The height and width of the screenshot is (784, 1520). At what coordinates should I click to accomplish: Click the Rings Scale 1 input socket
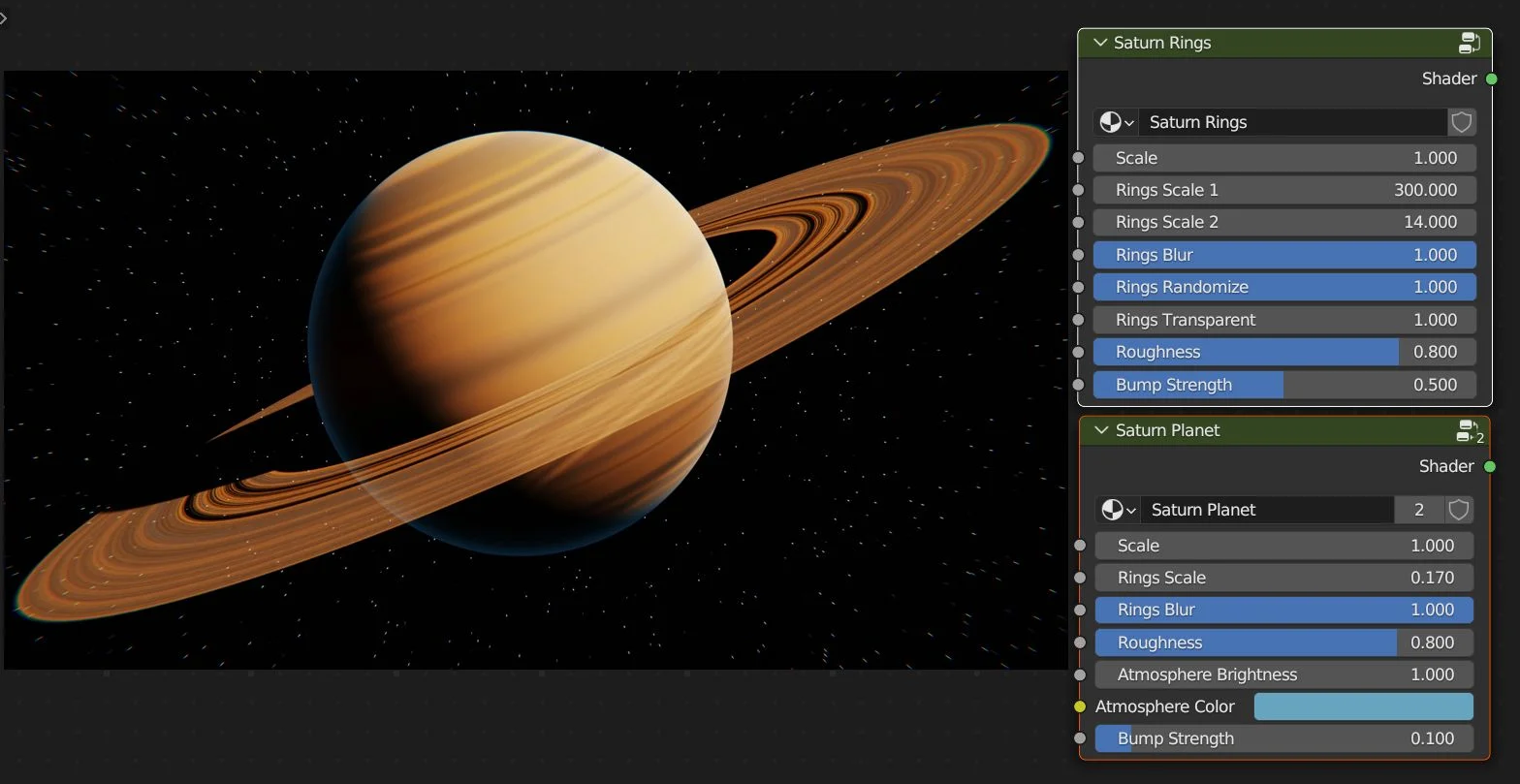tap(1078, 190)
